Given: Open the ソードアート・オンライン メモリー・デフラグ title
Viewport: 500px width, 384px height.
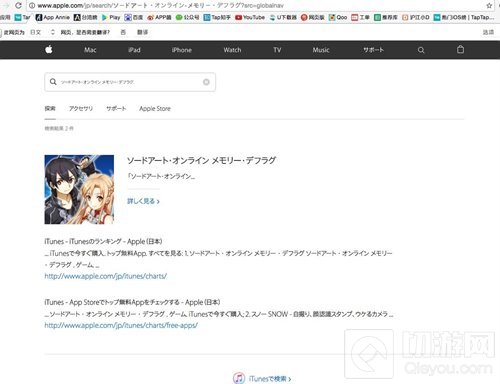Looking at the screenshot, I should 201,160.
